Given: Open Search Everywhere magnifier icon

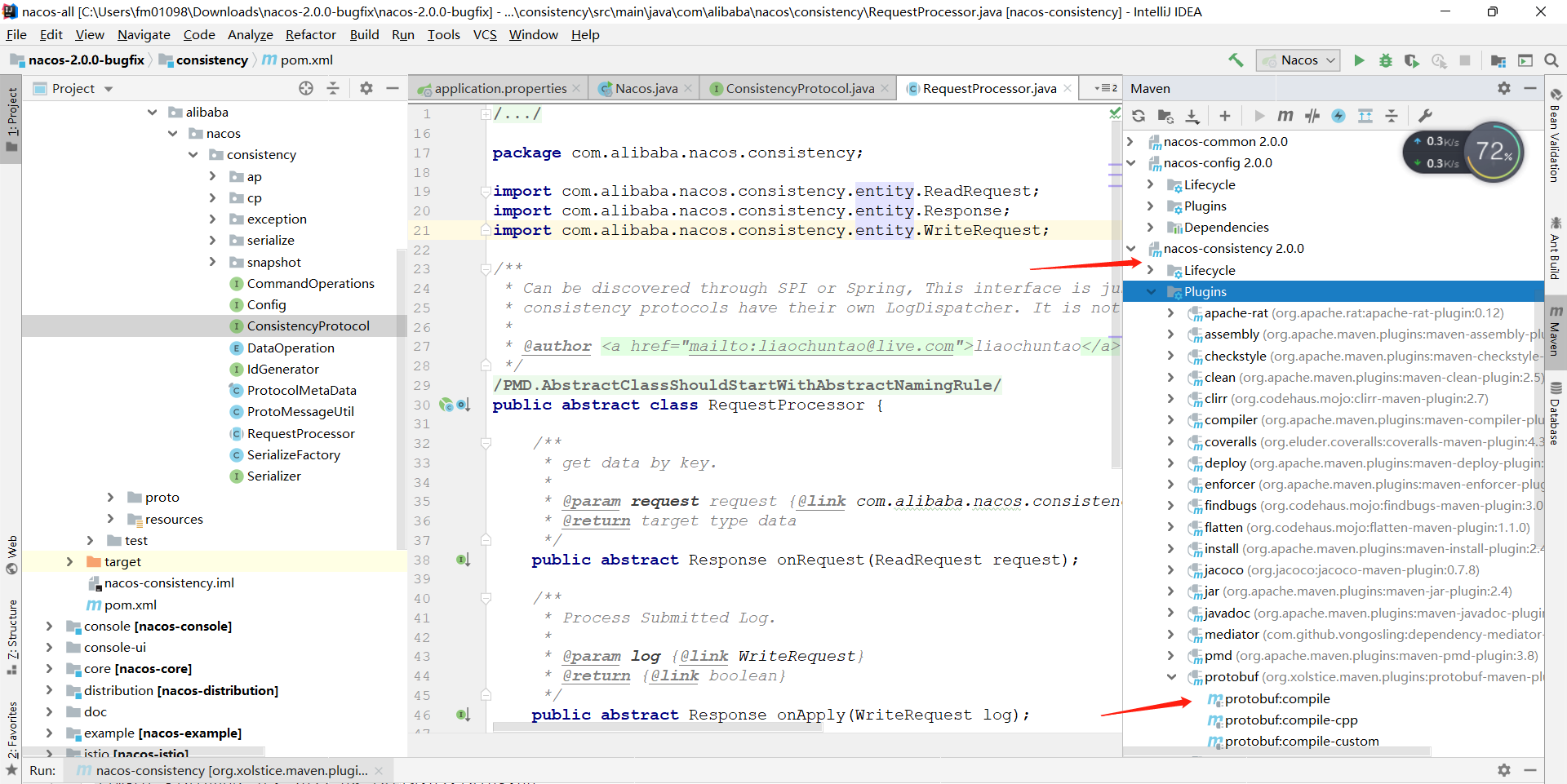Looking at the screenshot, I should [x=1551, y=60].
